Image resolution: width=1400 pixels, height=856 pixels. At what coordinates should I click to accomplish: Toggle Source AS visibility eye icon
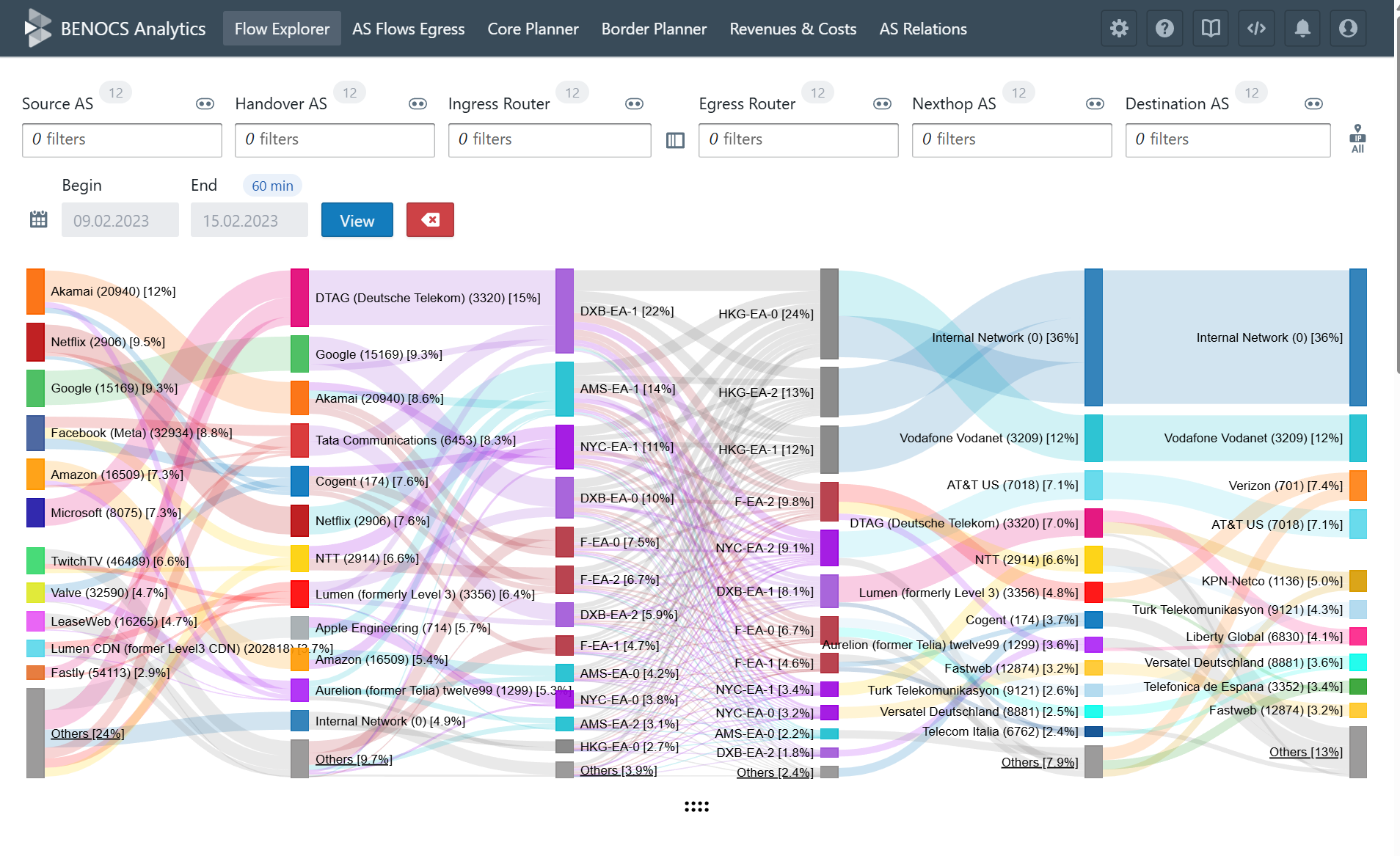(205, 104)
